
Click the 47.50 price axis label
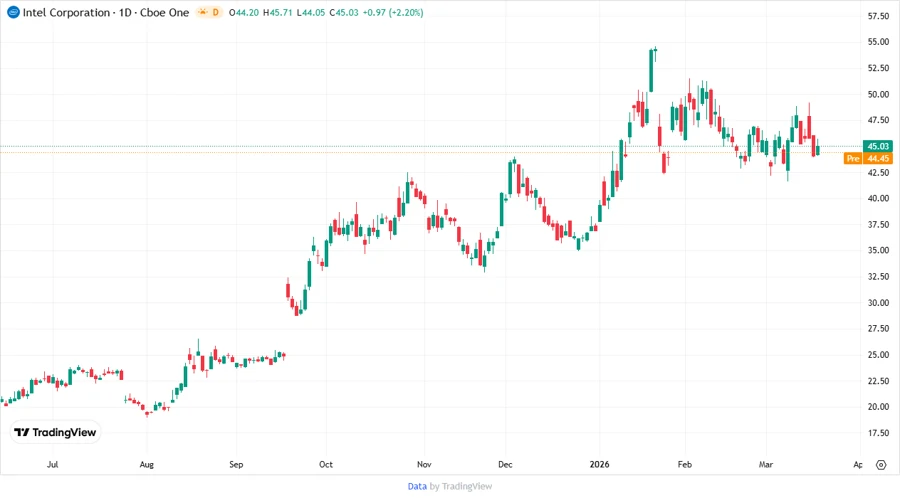878,120
